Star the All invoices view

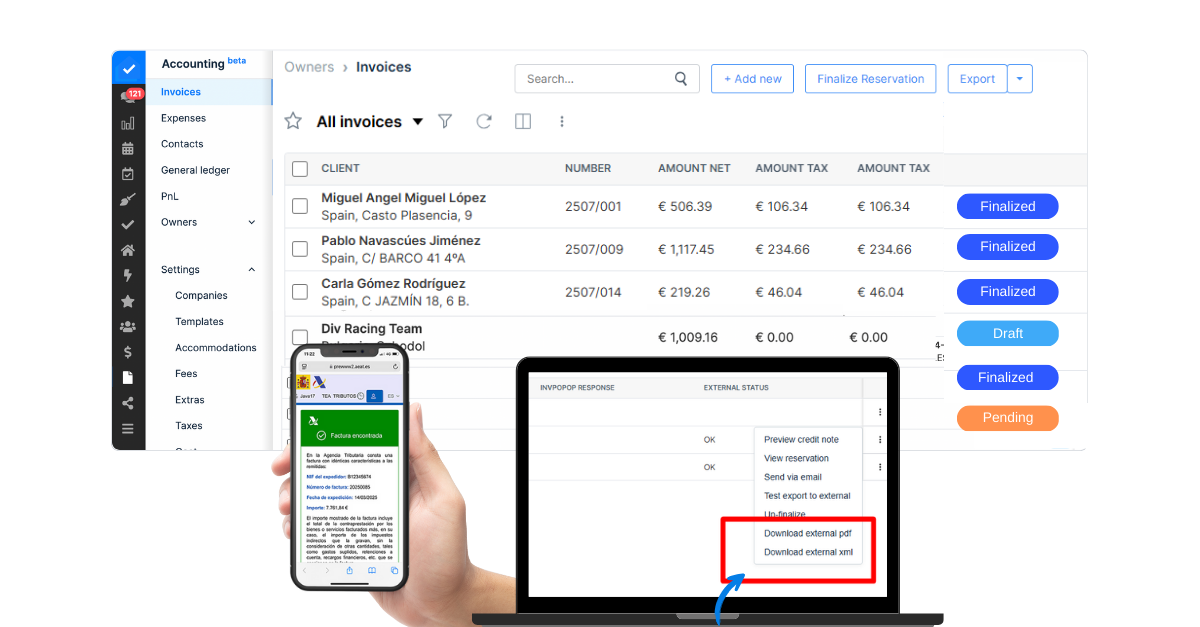(292, 121)
